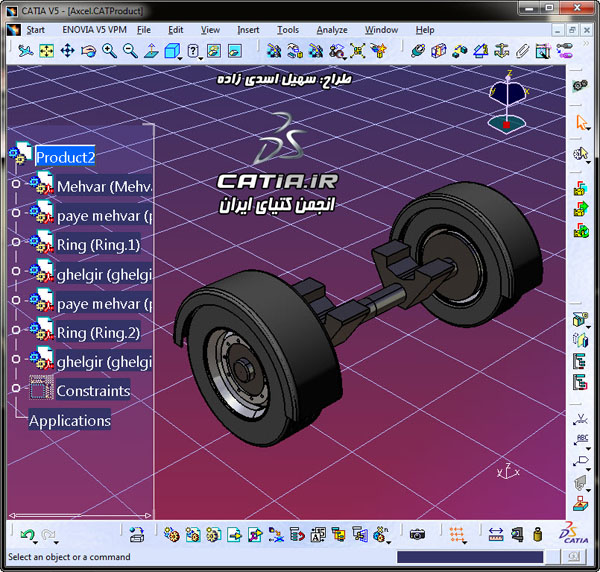Open the Analyze menu
This screenshot has width=600, height=572.
[332, 30]
